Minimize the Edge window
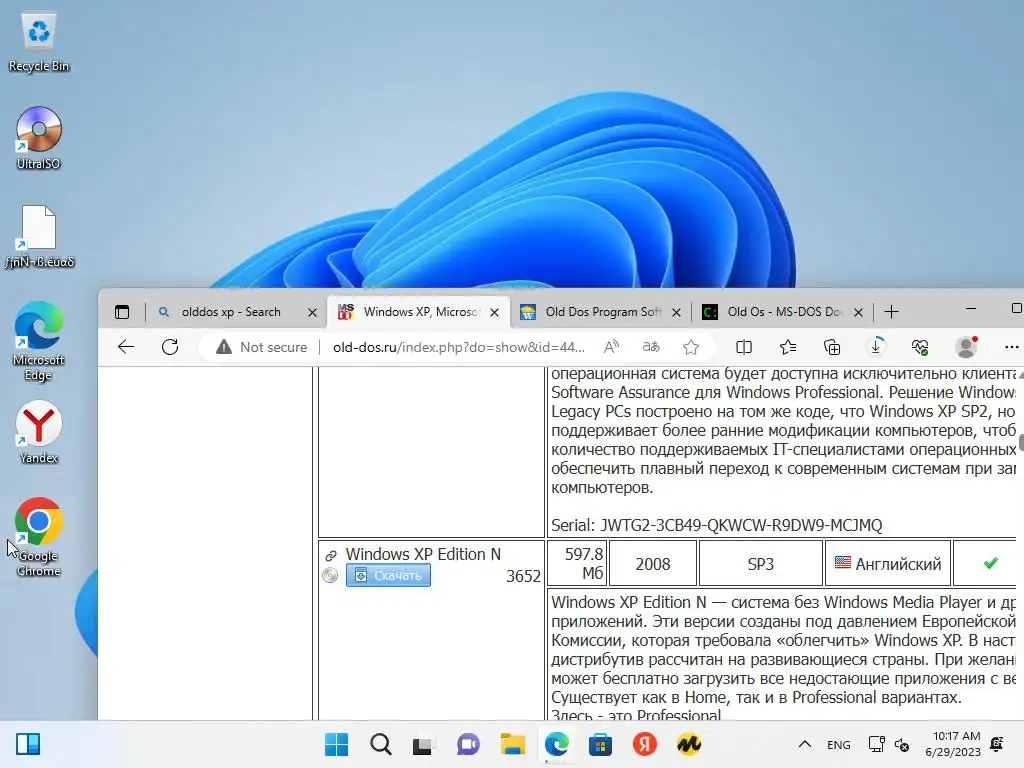Image resolution: width=1024 pixels, height=768 pixels. tap(971, 308)
